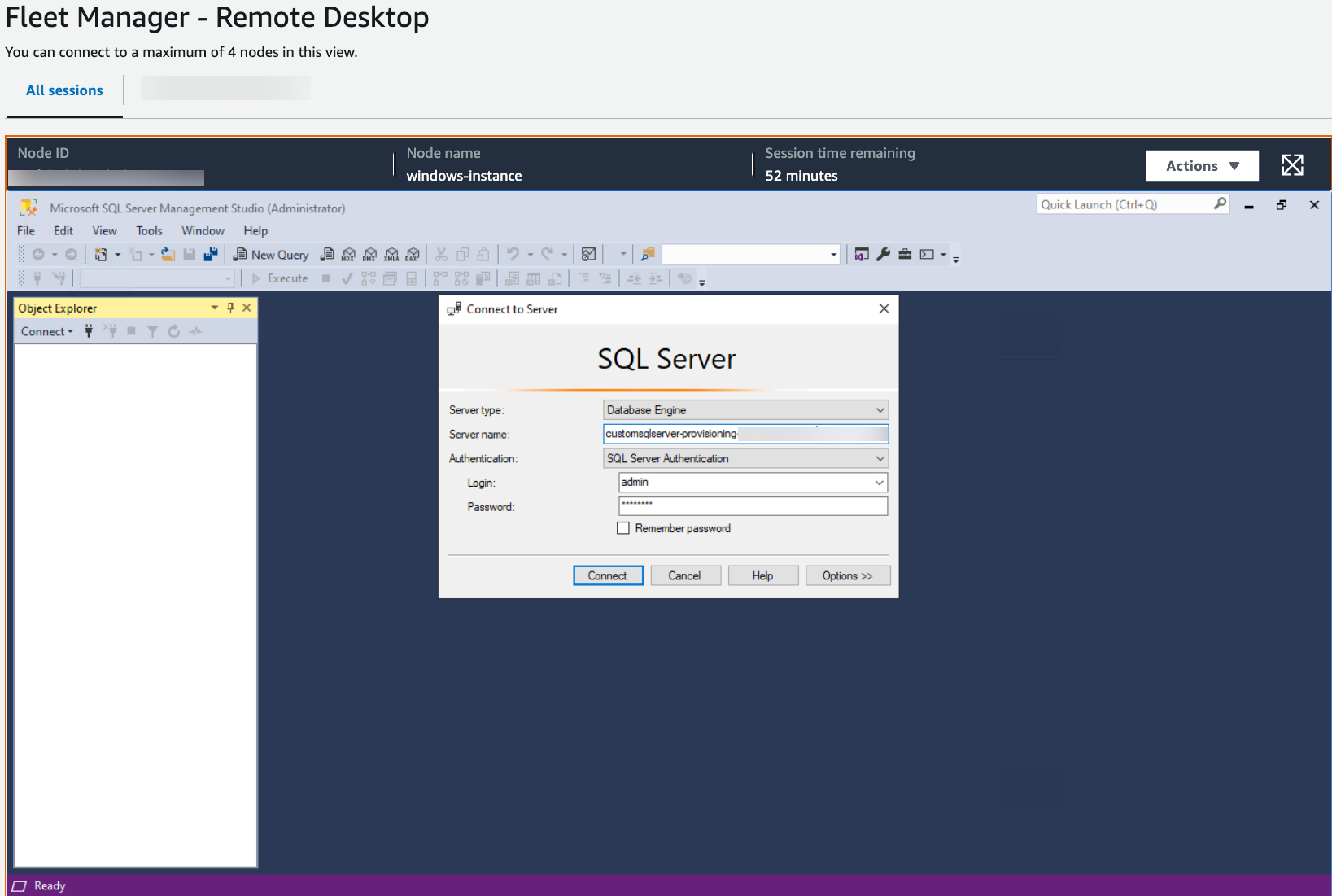
Task: Open the Actions dropdown menu
Action: (1202, 166)
